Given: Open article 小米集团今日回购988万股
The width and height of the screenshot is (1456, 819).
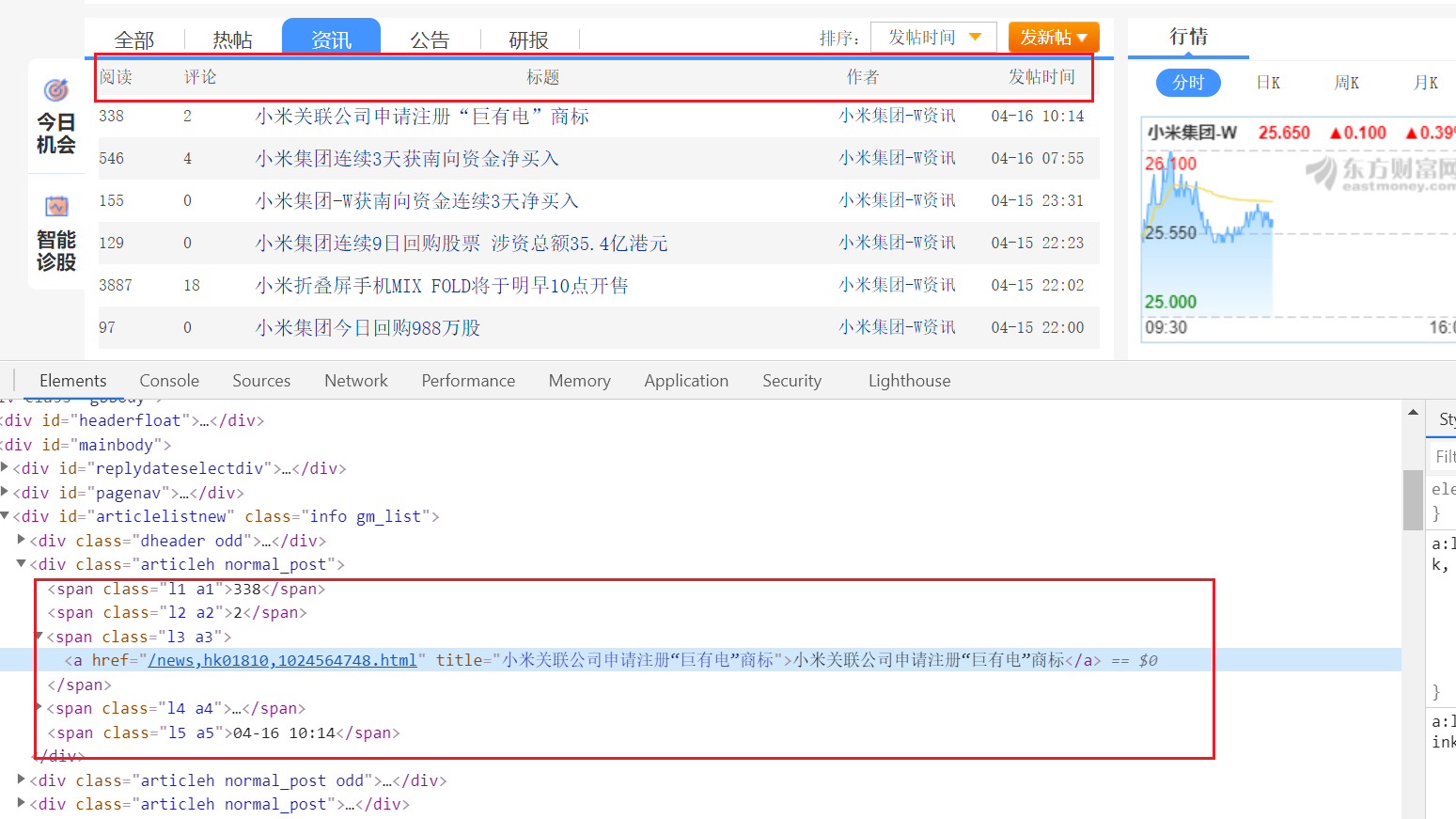Looking at the screenshot, I should 368,327.
